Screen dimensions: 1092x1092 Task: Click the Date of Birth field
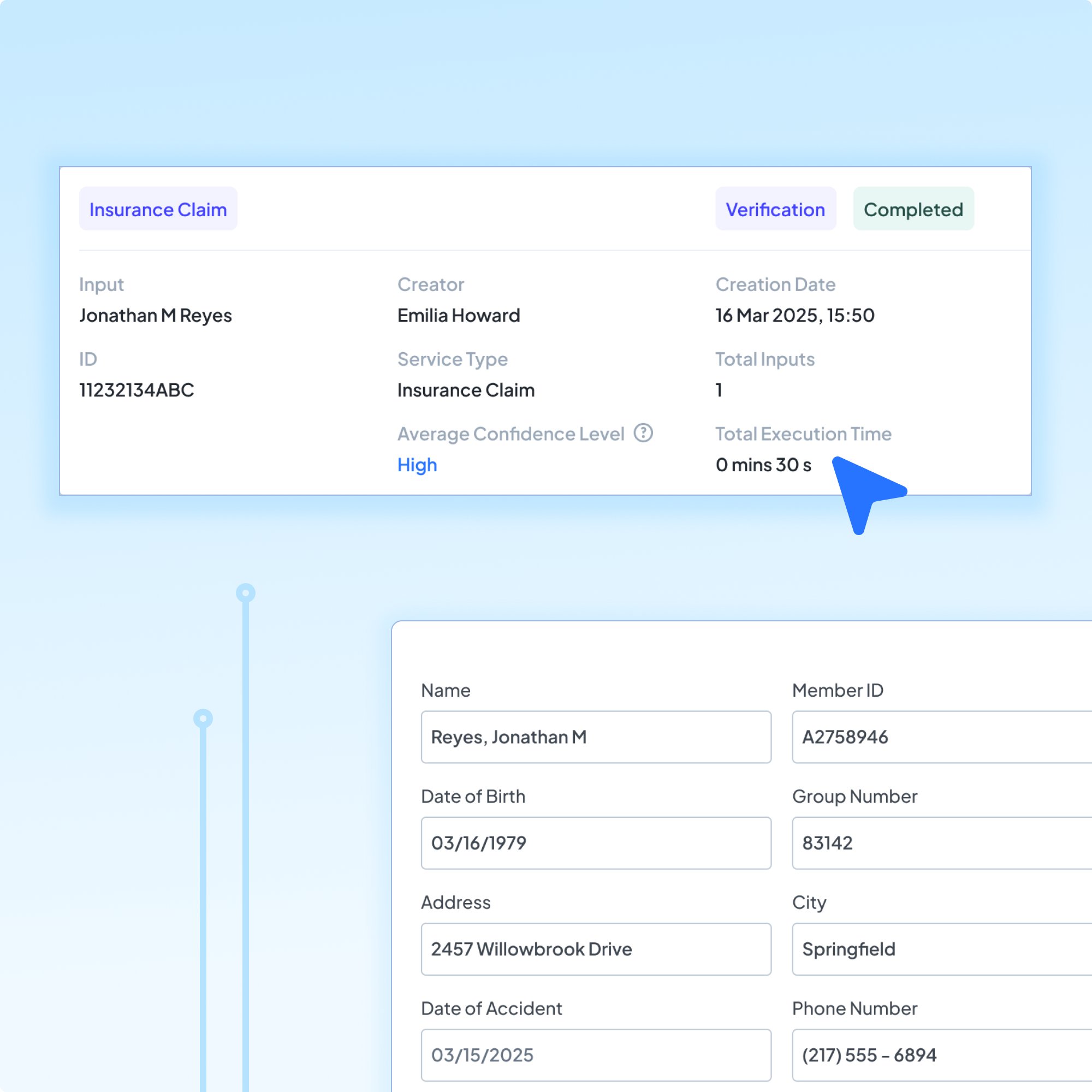point(596,842)
